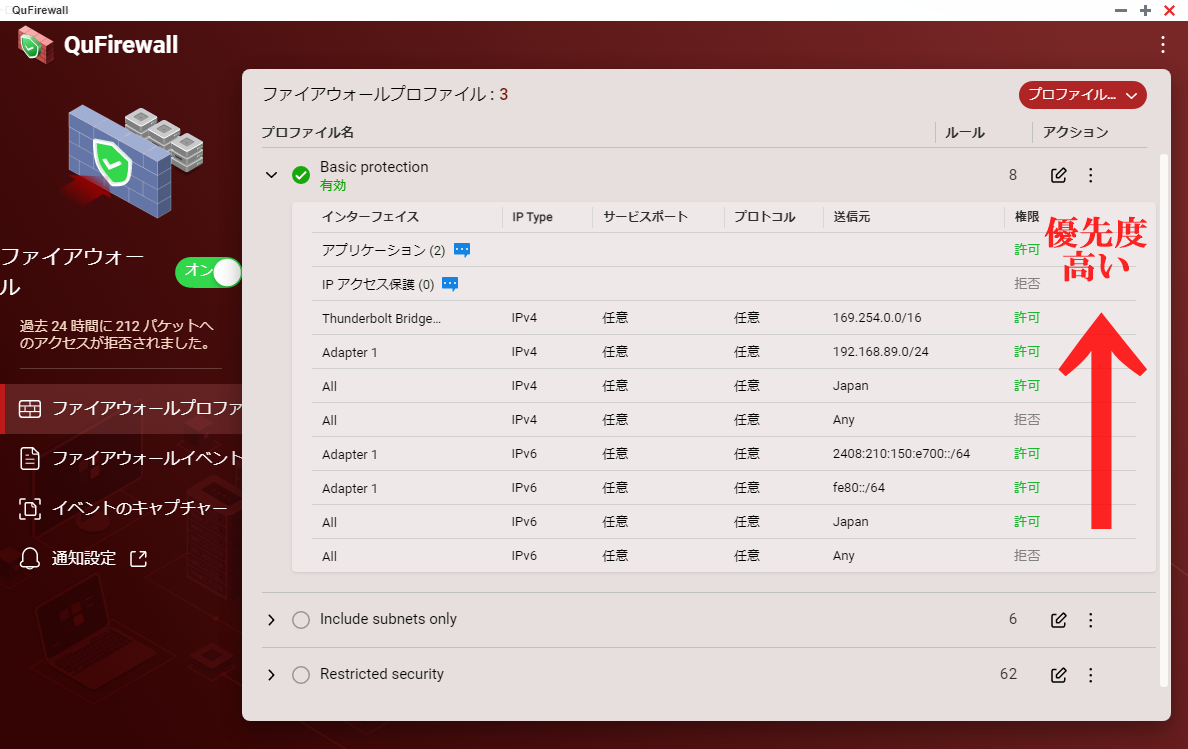The image size is (1188, 749).
Task: Click the Restricted security profile name
Action: (x=381, y=673)
